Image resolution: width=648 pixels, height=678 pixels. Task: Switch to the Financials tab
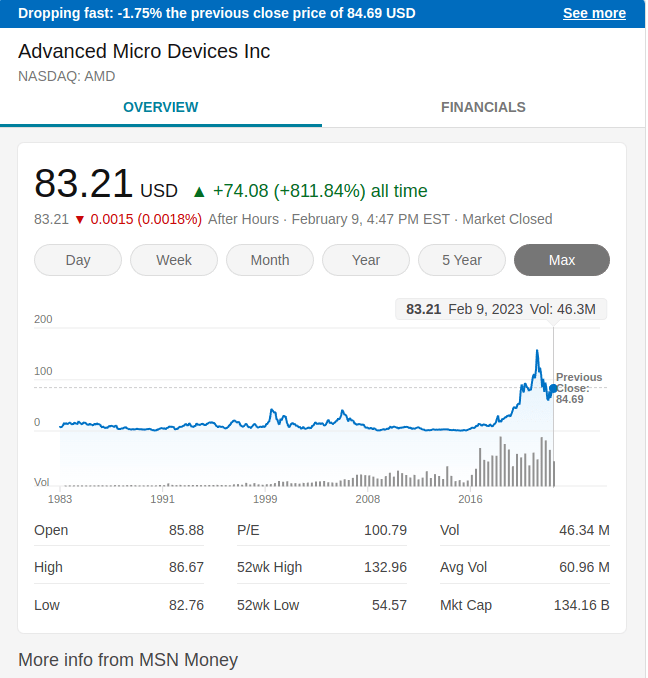point(483,107)
